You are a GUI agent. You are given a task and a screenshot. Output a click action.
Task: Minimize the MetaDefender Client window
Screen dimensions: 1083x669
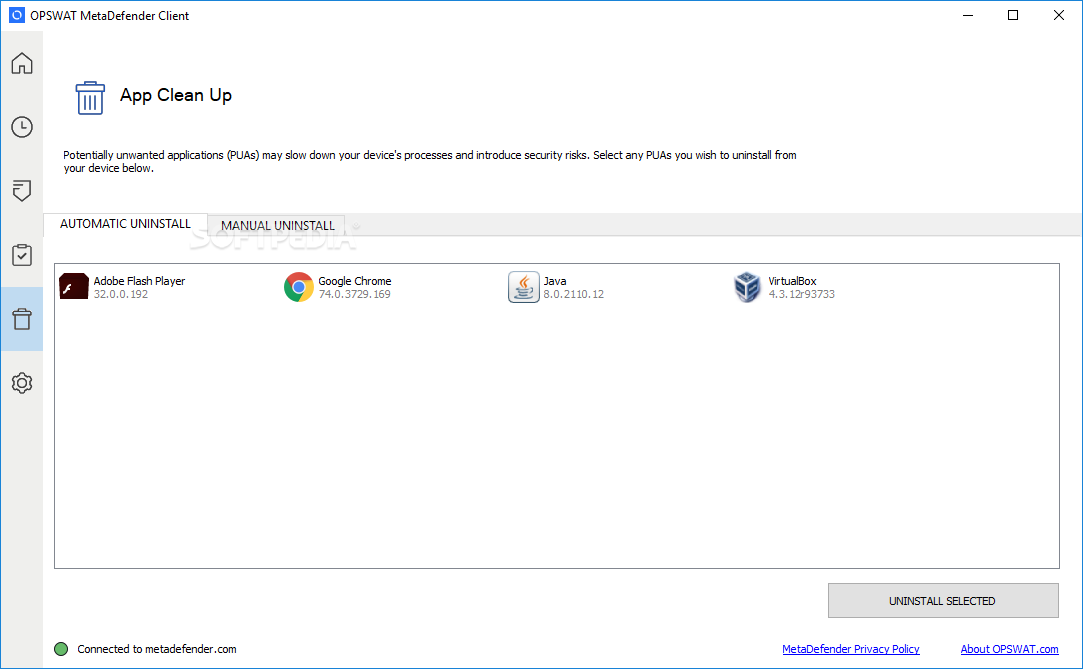[968, 15]
